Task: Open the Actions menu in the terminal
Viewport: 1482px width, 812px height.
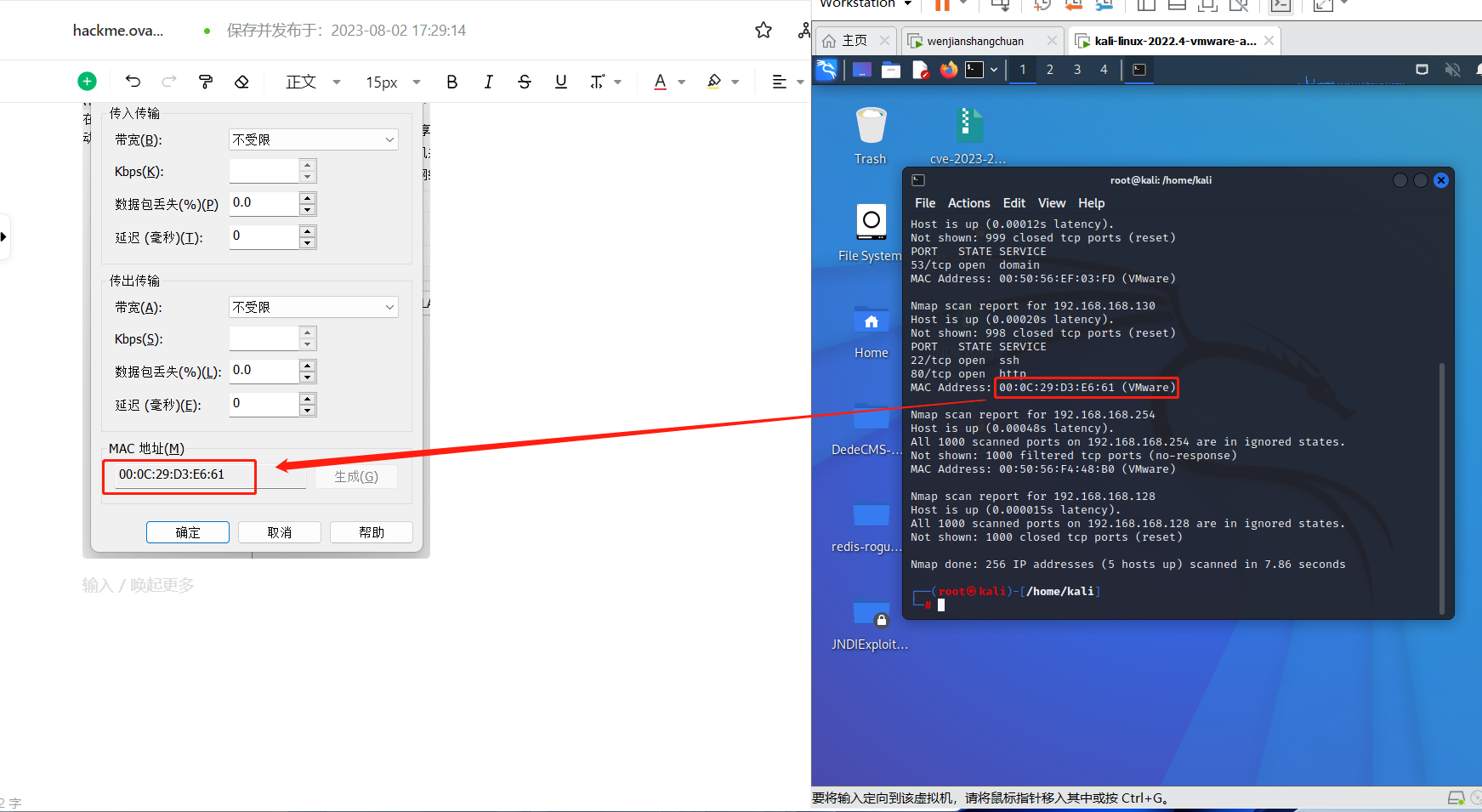Action: click(968, 203)
